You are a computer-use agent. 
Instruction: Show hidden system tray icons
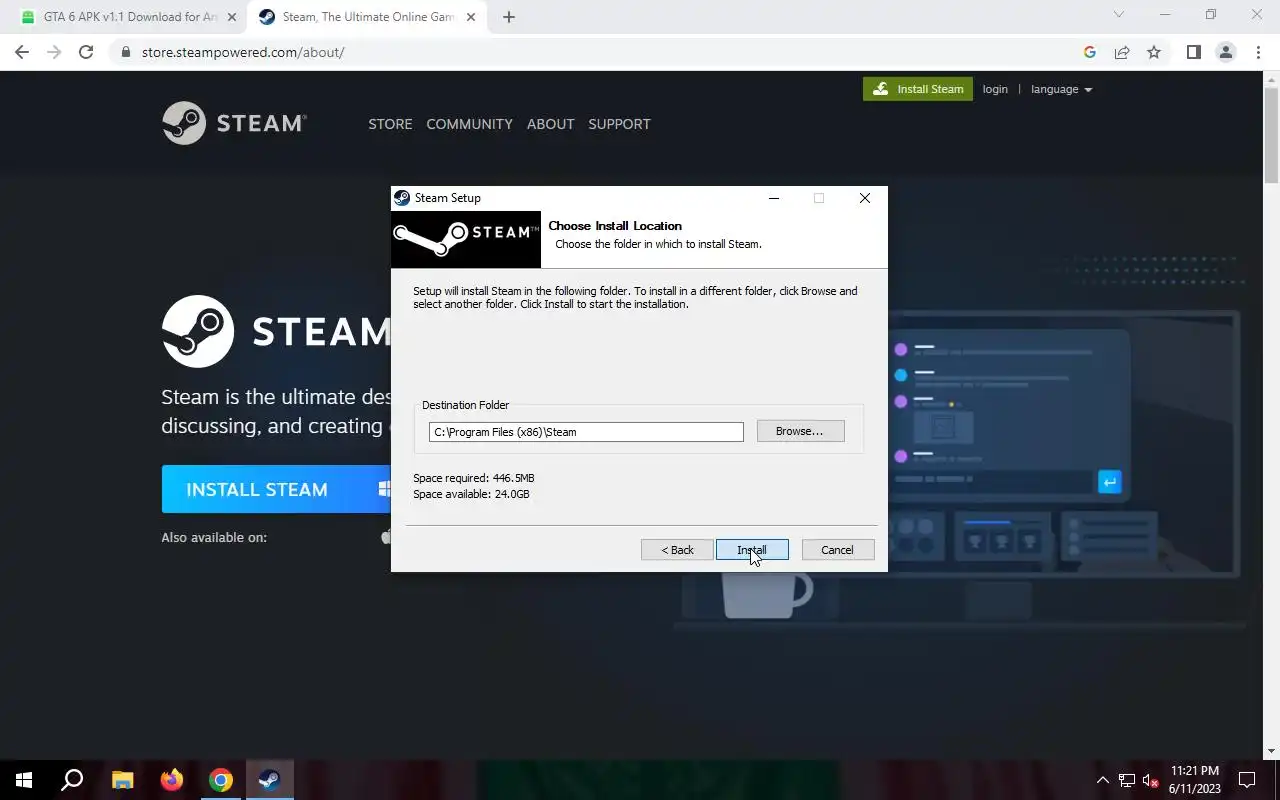pyautogui.click(x=1103, y=780)
